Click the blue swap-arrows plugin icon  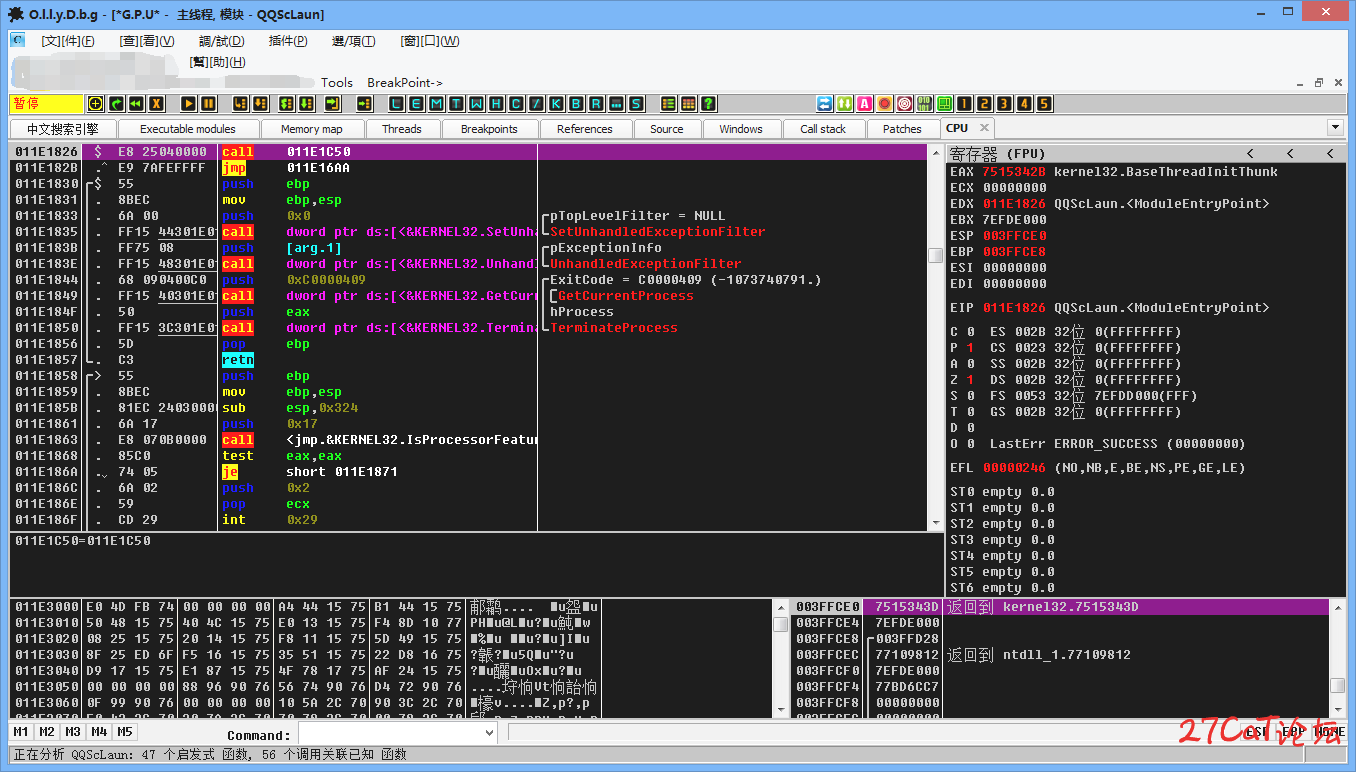pos(825,104)
